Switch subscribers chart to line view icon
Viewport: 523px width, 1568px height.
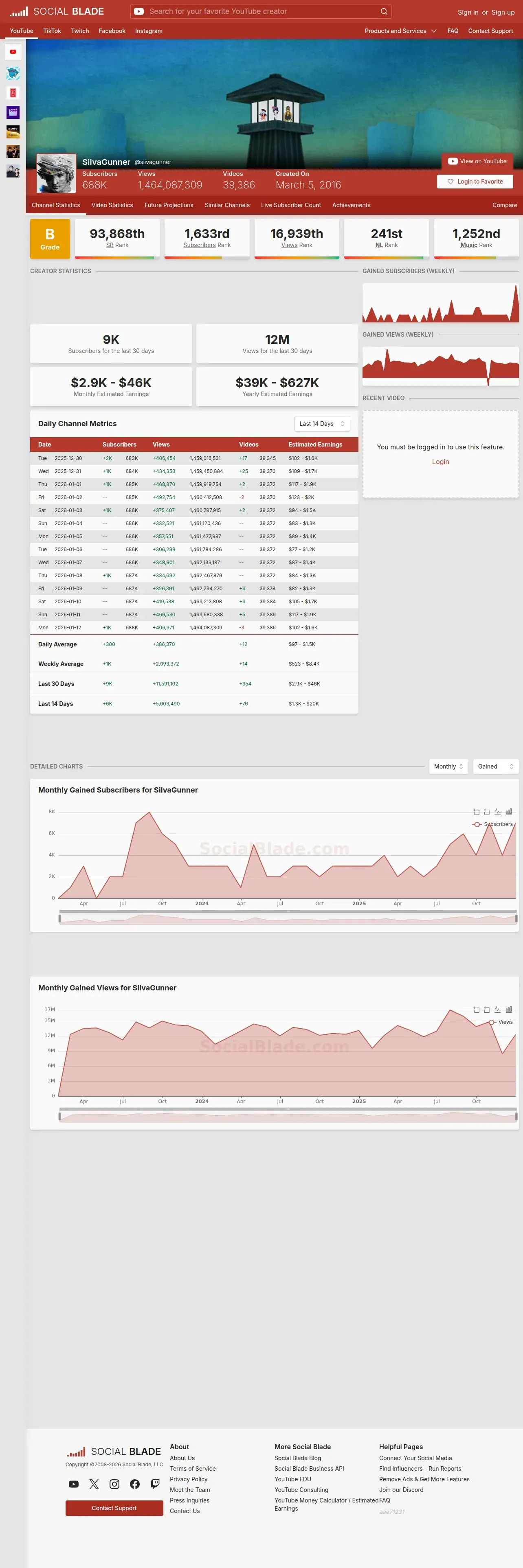coord(497,811)
